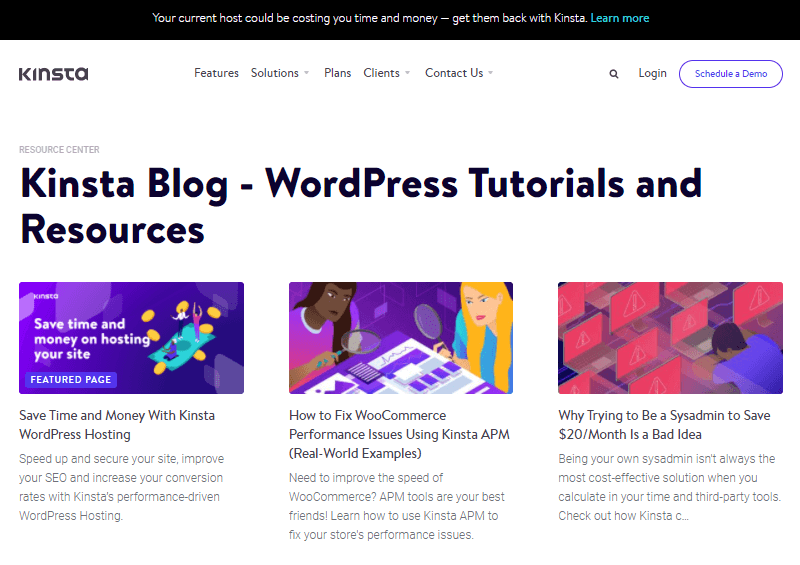Screen dimensions: 800x565
Task: Click the Schedule a Demo button
Action: click(x=731, y=74)
